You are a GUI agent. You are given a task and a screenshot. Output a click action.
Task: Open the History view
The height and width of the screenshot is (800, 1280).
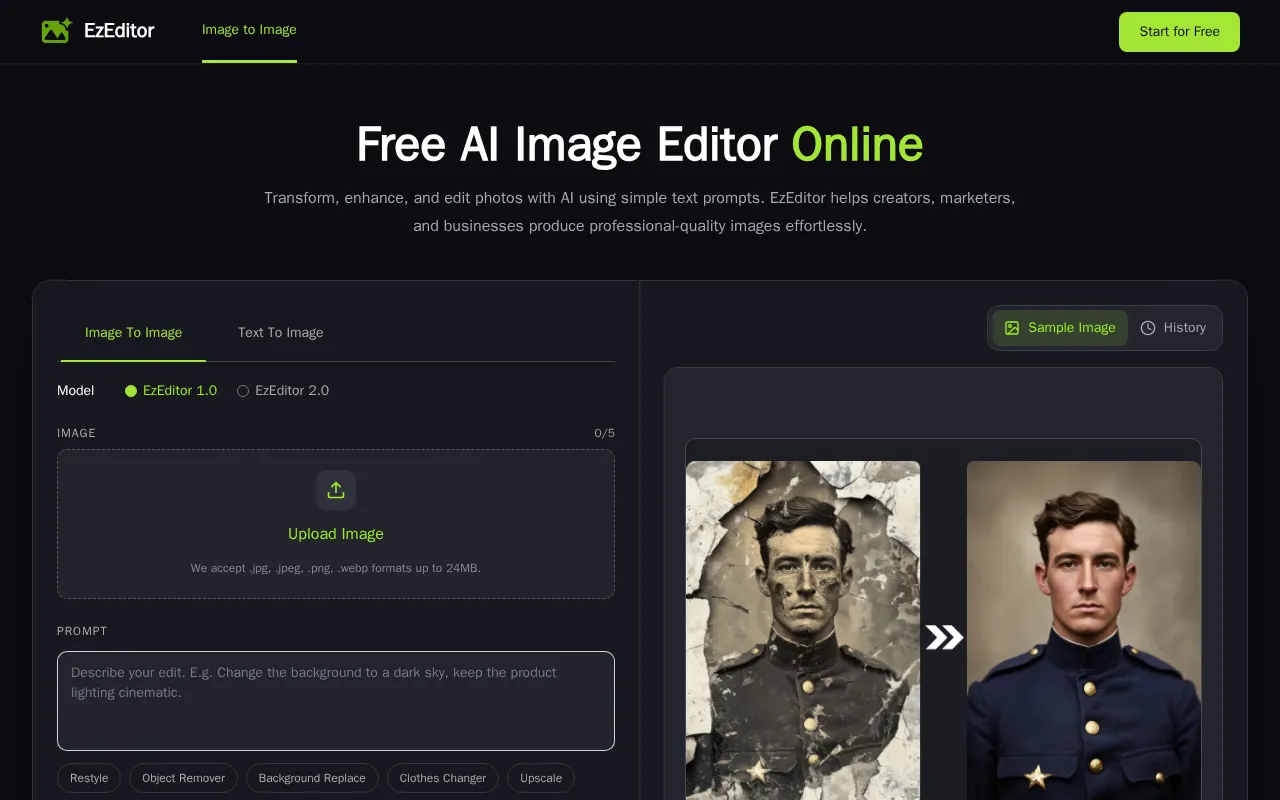pos(1174,328)
